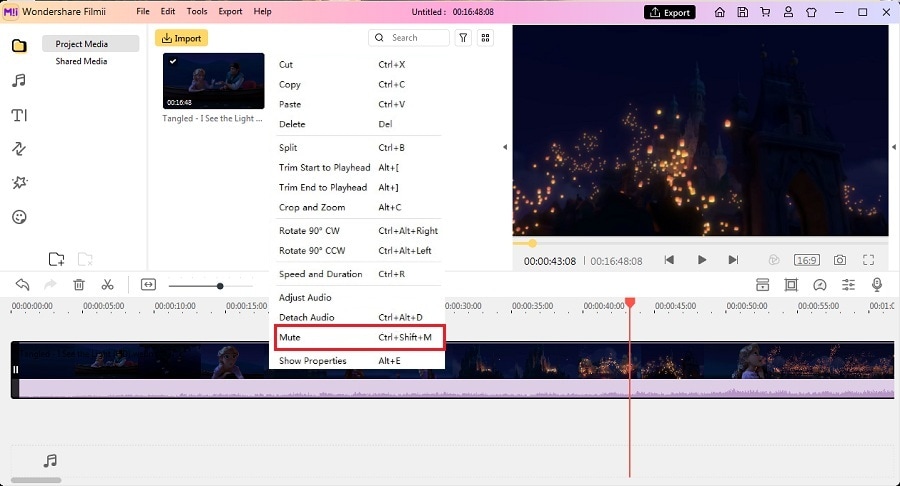The image size is (900, 486).
Task: Click the microphone voiceover icon
Action: click(x=876, y=285)
